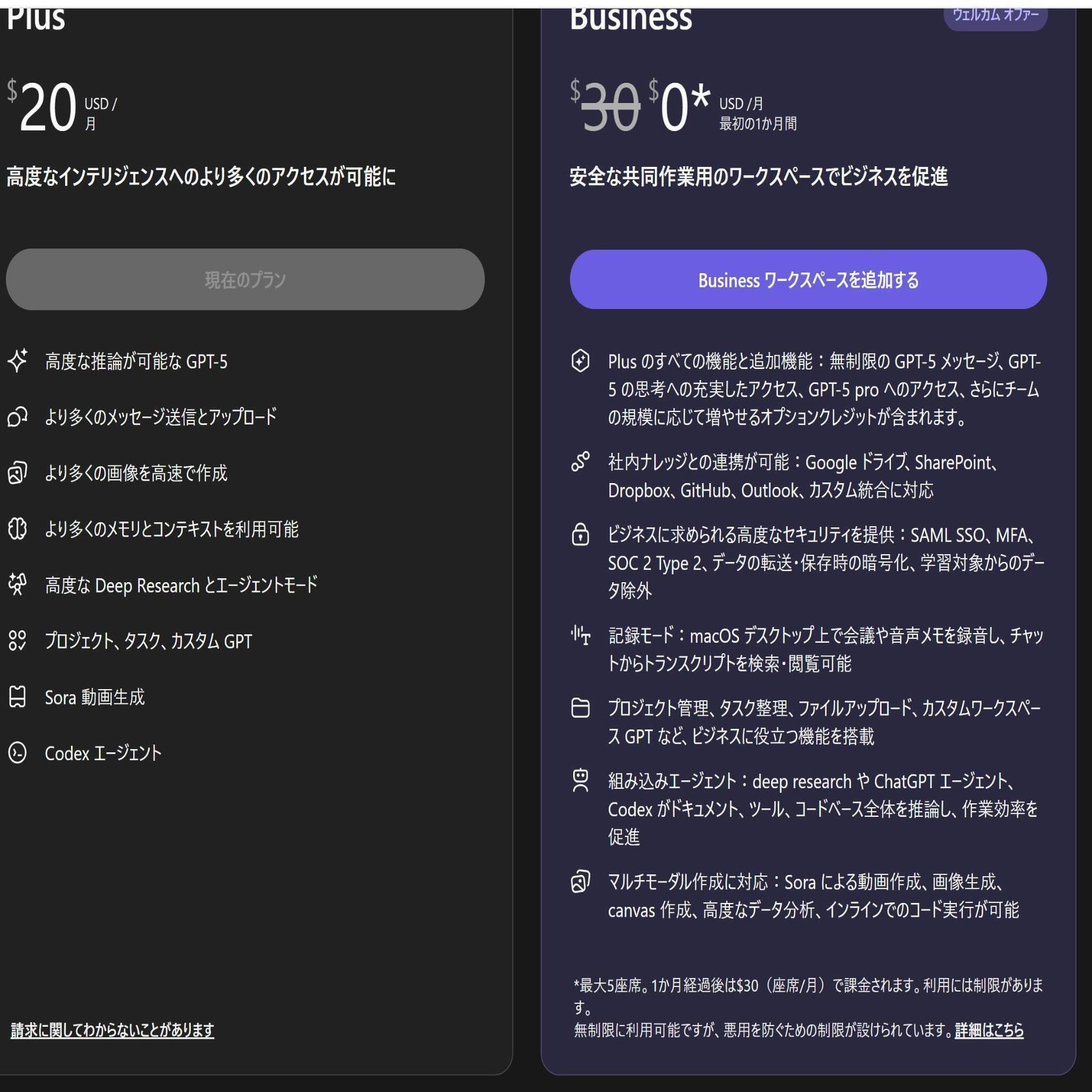This screenshot has height=1092, width=1092.
Task: Click the Deep Research icon in the Plus list
Action: pyautogui.click(x=18, y=585)
